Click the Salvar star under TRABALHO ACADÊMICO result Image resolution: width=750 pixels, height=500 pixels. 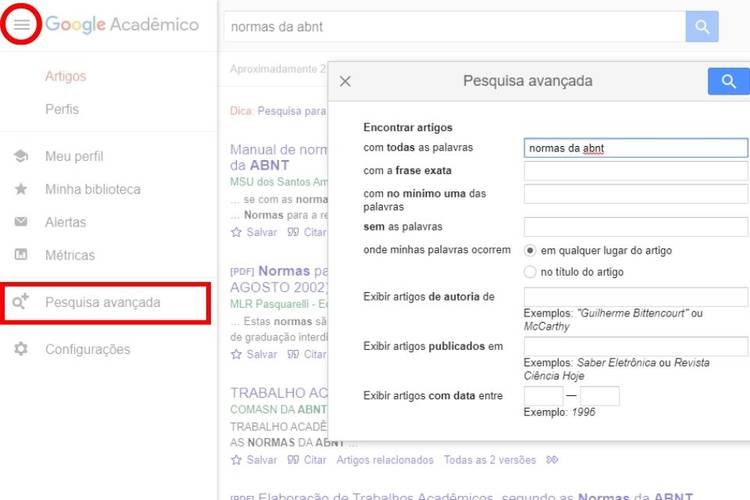tap(236, 460)
